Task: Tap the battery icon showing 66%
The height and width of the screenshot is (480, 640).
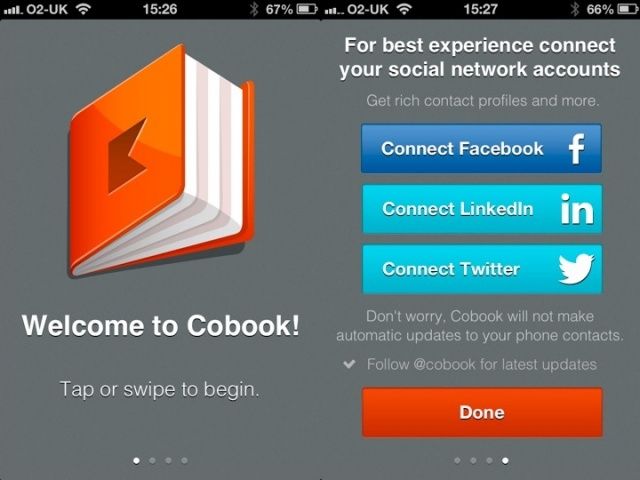Action: [629, 9]
